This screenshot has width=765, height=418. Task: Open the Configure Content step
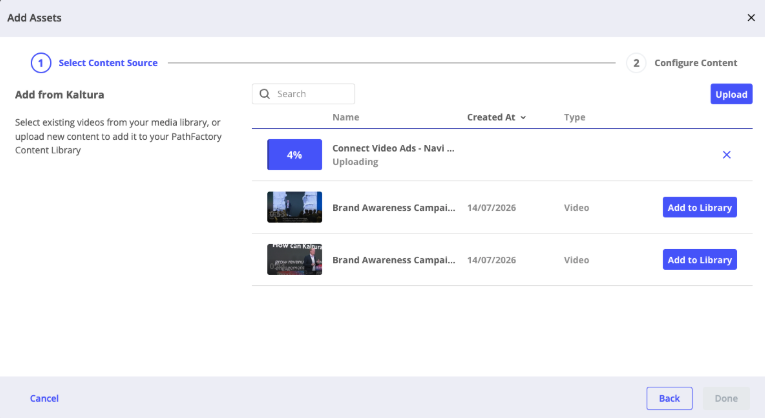click(695, 63)
